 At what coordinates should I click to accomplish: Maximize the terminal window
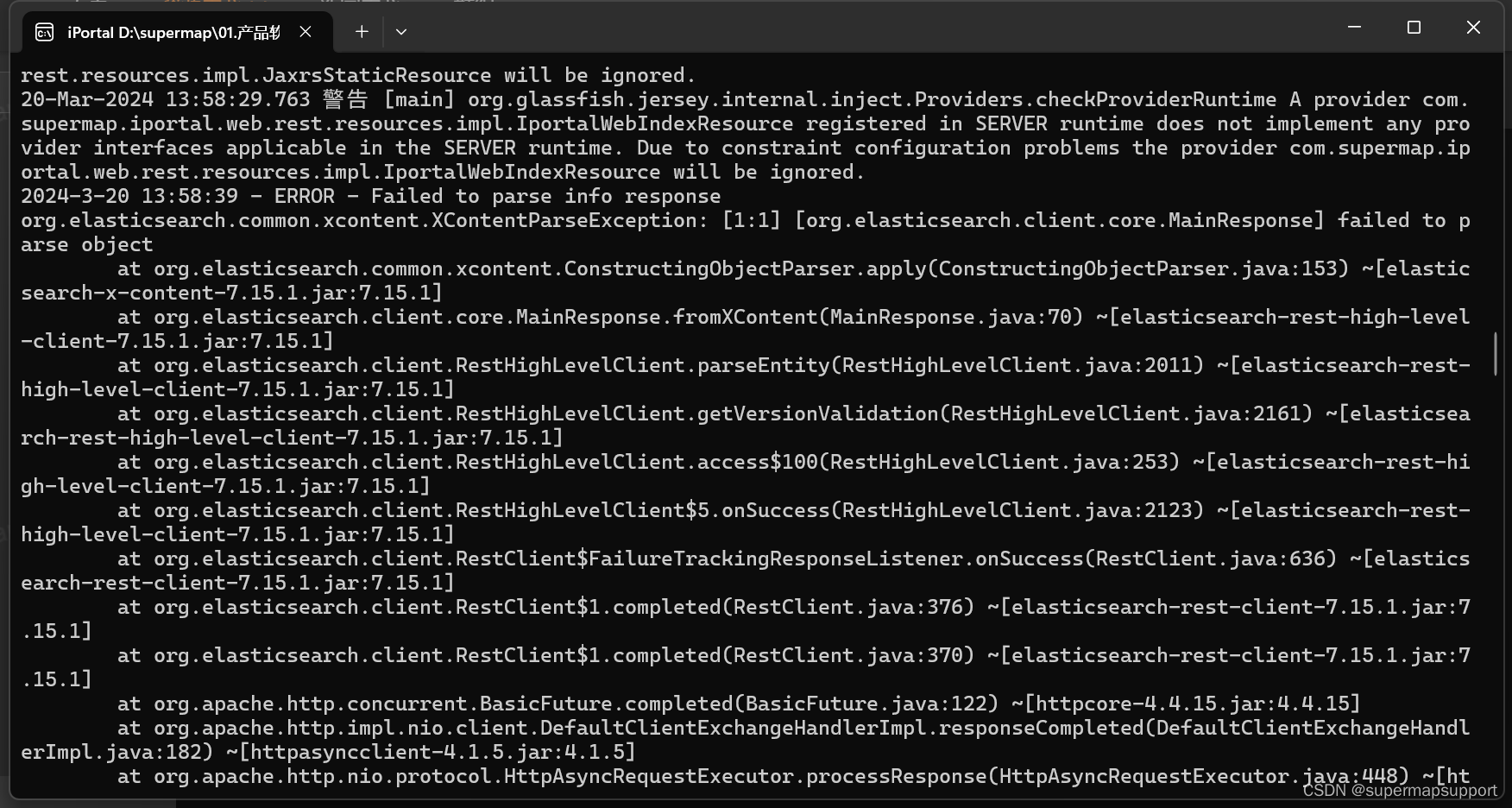(1414, 28)
